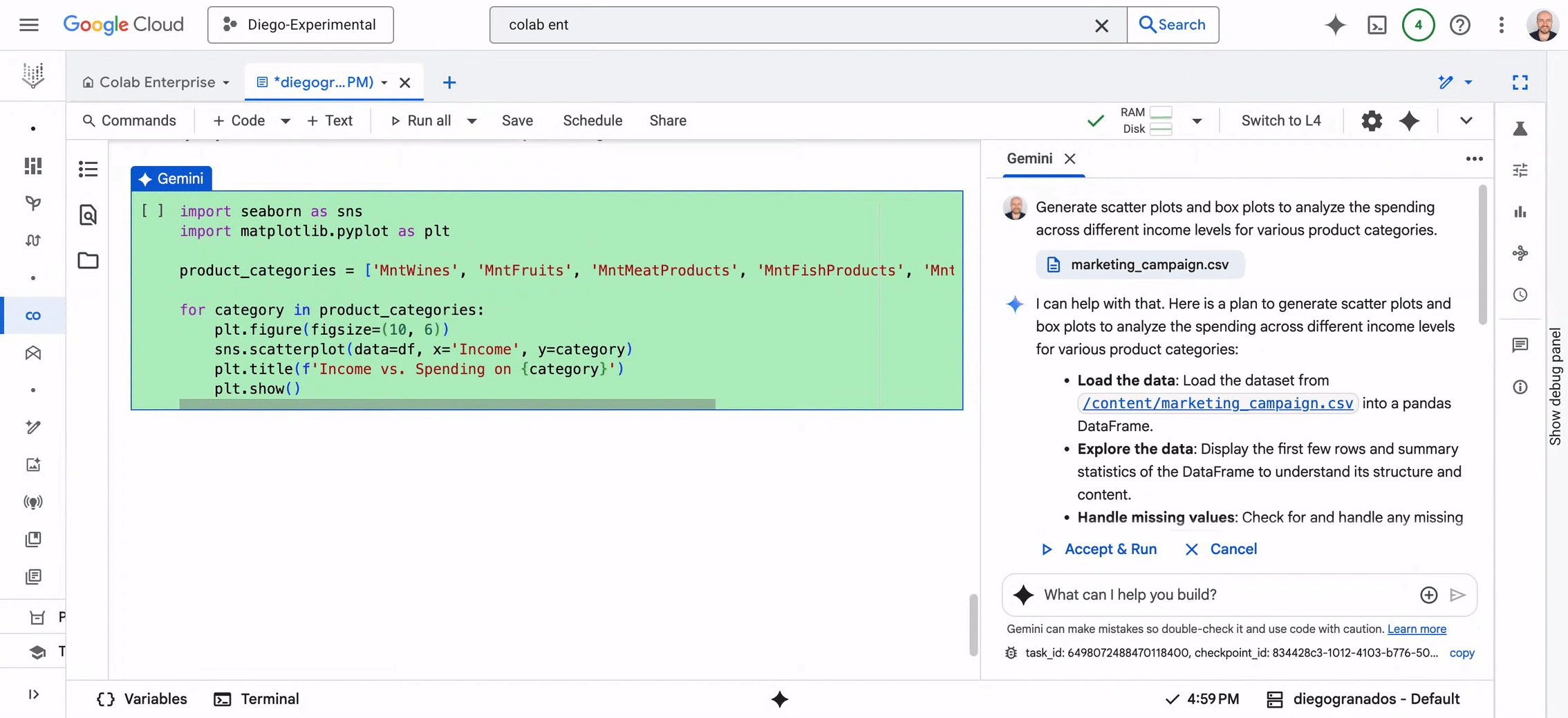Open the Files folder panel

88,261
